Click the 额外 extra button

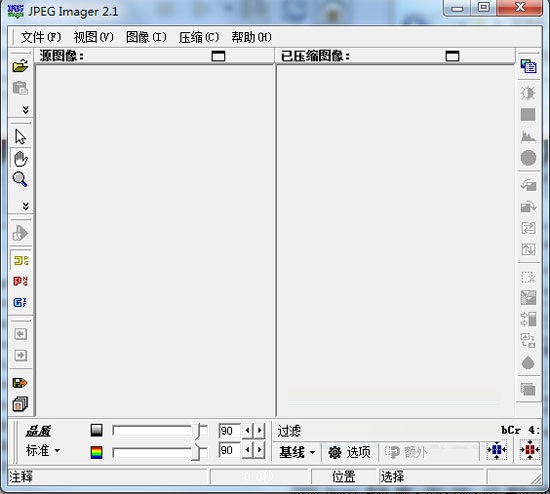point(406,452)
